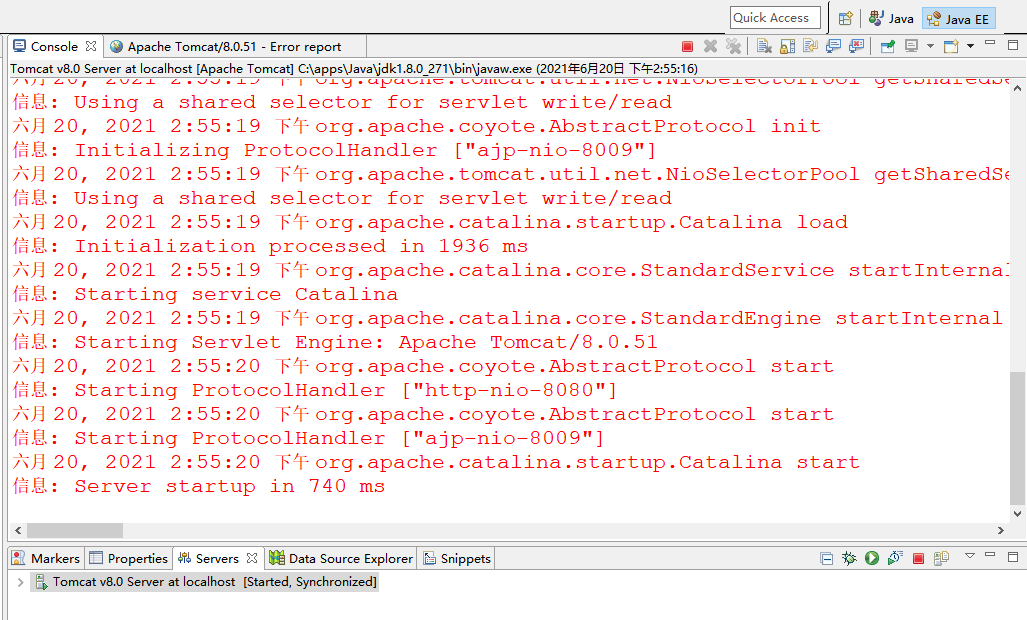Toggle show console when standard error changes

[856, 46]
